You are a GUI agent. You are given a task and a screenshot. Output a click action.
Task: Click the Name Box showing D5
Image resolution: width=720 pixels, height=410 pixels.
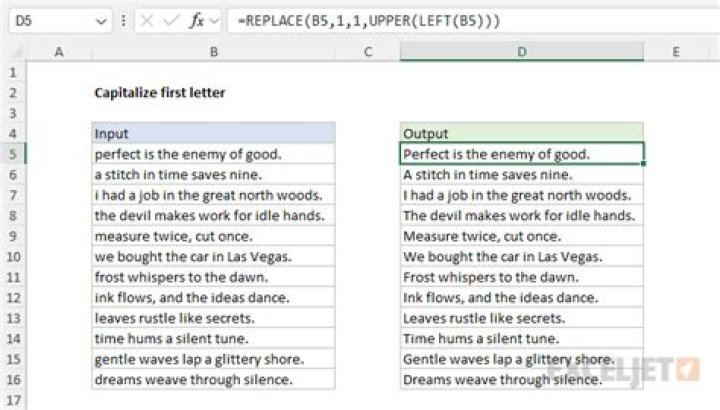coord(60,21)
